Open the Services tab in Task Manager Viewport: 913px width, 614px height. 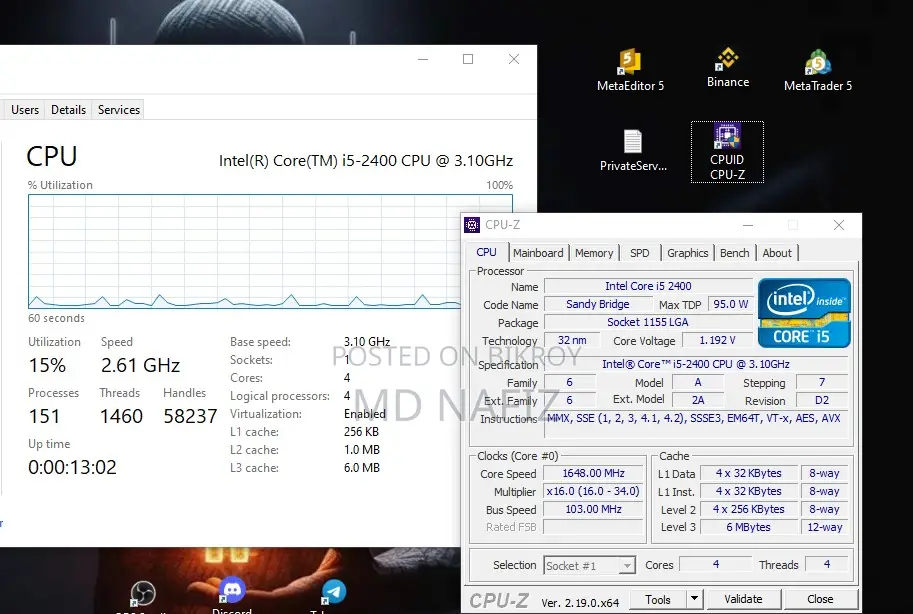tap(119, 110)
